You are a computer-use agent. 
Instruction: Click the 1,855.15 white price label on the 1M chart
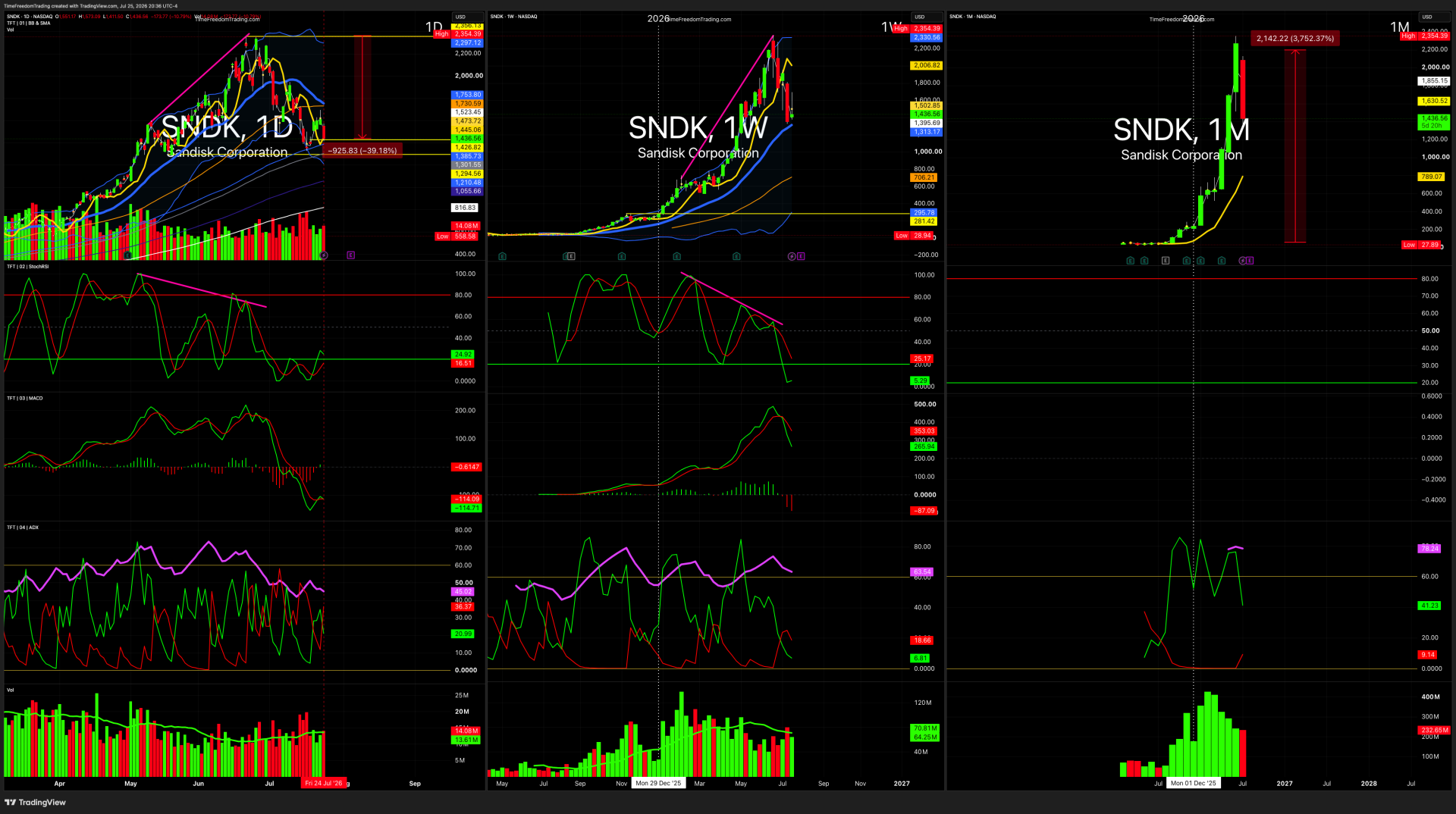[1434, 81]
